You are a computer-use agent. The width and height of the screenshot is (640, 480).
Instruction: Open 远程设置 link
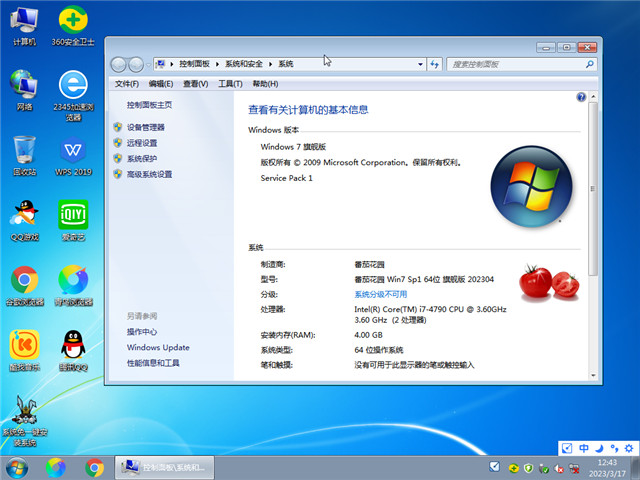coord(142,143)
